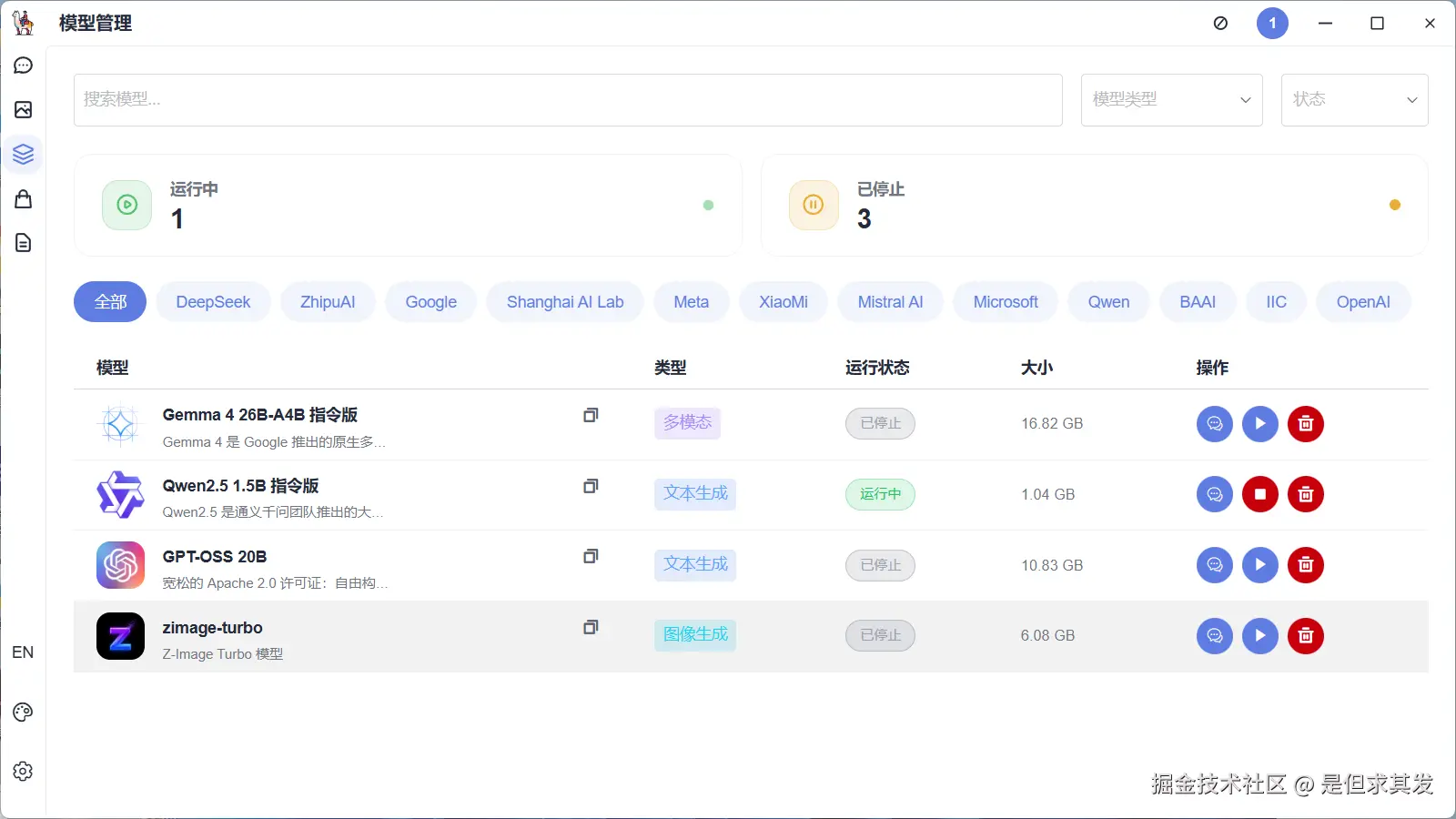Click the GPT-OSS model logo thumbnail
This screenshot has height=819, width=1456.
(x=120, y=565)
